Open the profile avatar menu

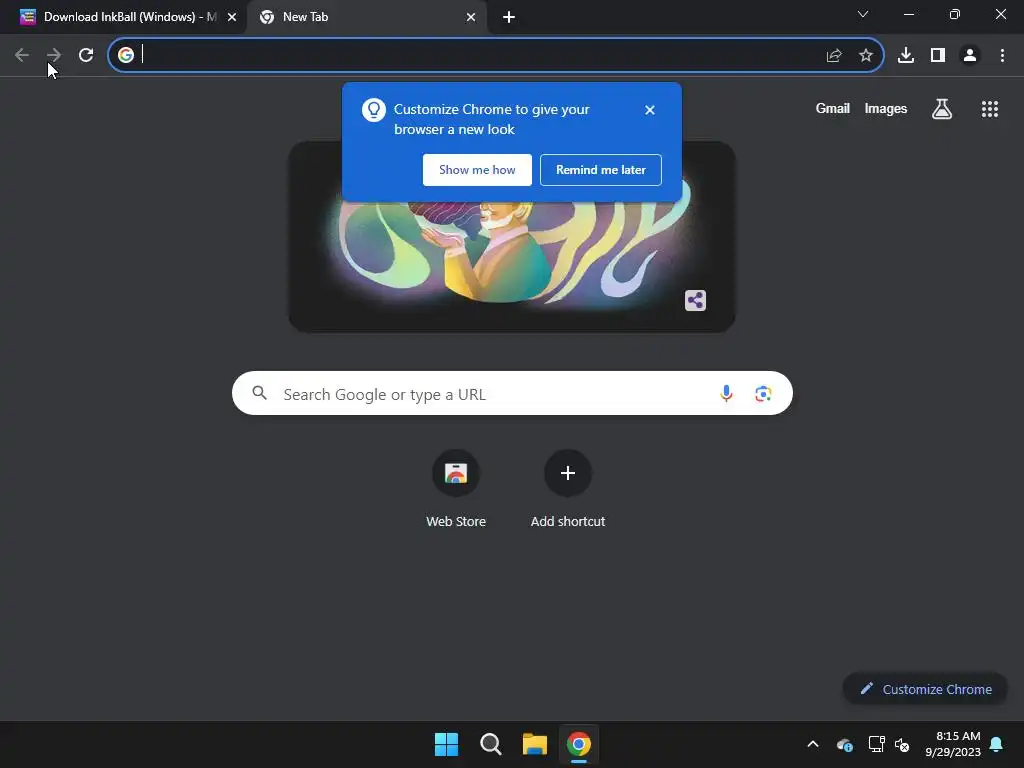coord(970,56)
